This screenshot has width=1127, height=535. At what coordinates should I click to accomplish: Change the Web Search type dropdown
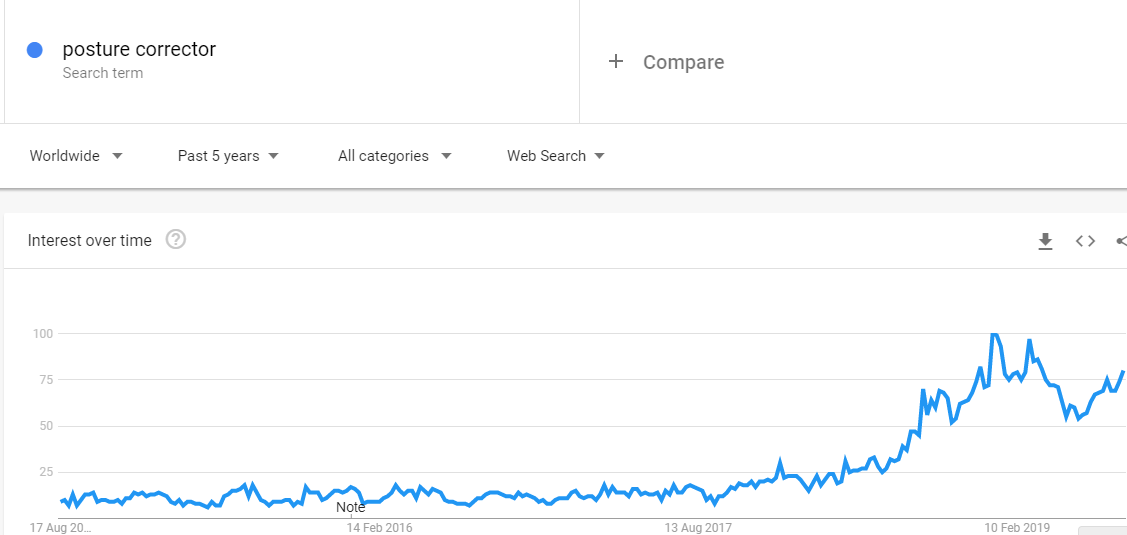[555, 156]
